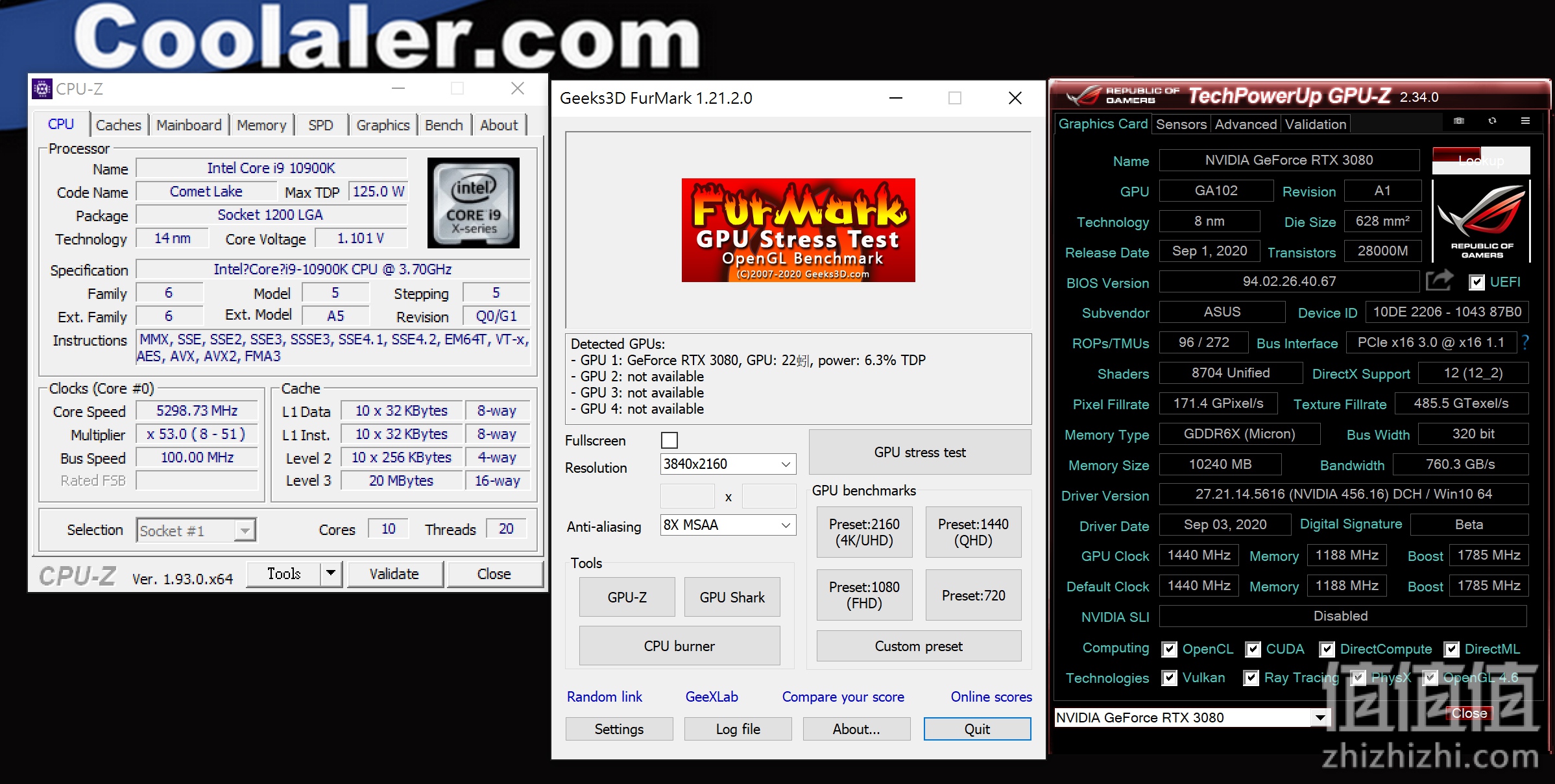
Task: Click GPU-Z refresh icon
Action: tap(1492, 121)
